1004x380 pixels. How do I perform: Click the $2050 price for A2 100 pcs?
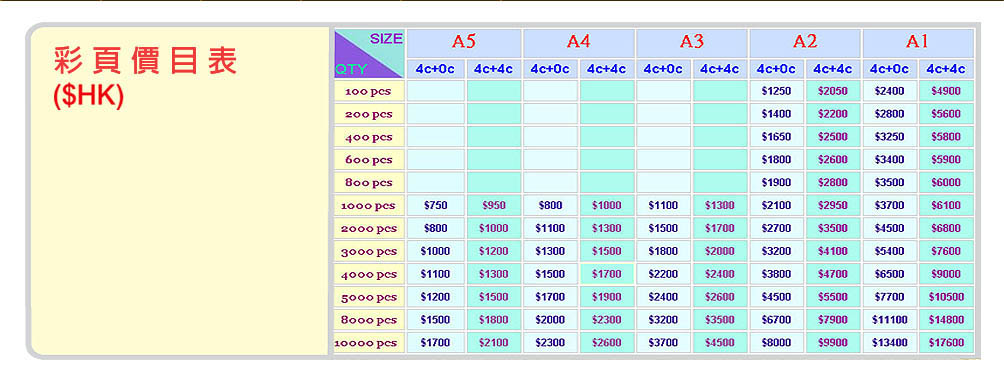(x=833, y=91)
